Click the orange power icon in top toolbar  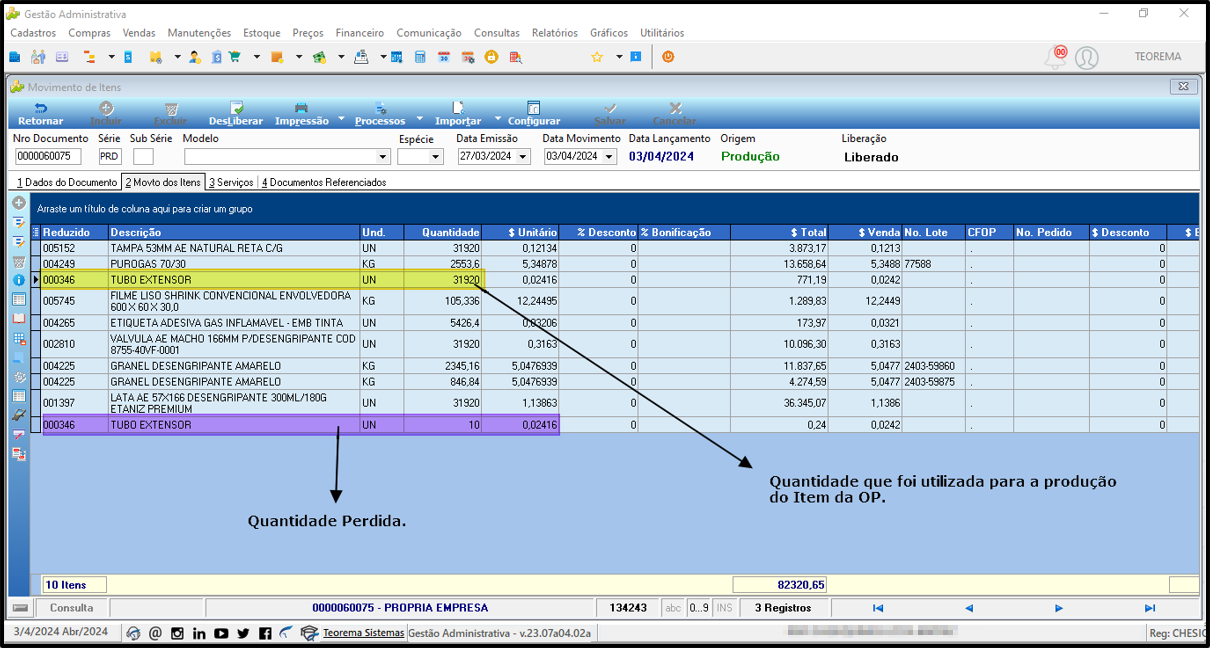click(x=668, y=57)
